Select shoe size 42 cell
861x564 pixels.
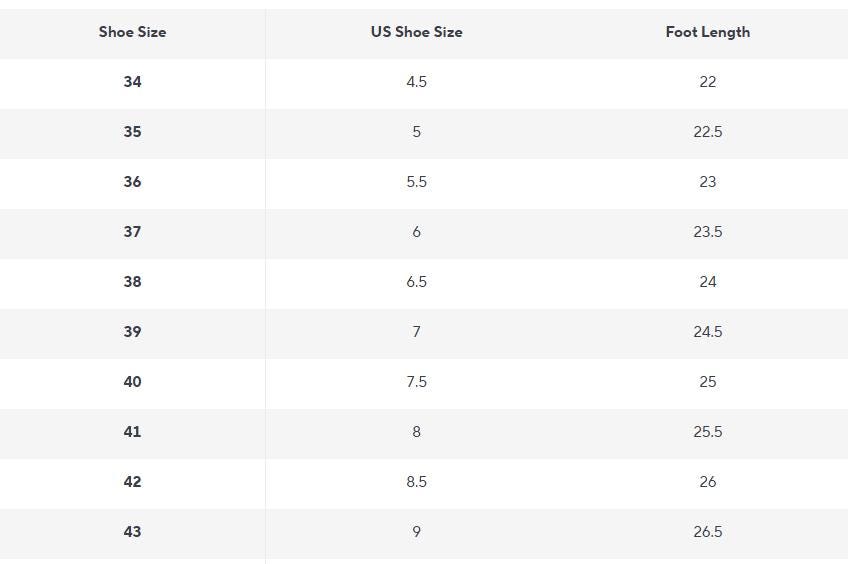[132, 482]
